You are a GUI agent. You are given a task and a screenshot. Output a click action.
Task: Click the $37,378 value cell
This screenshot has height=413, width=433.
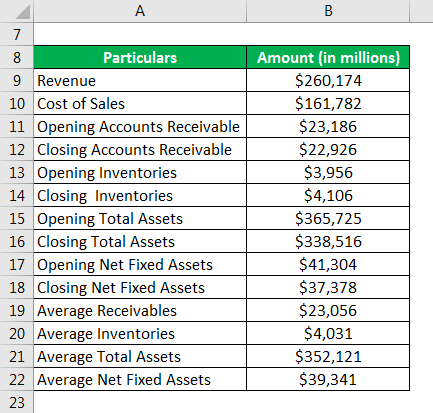tap(328, 287)
